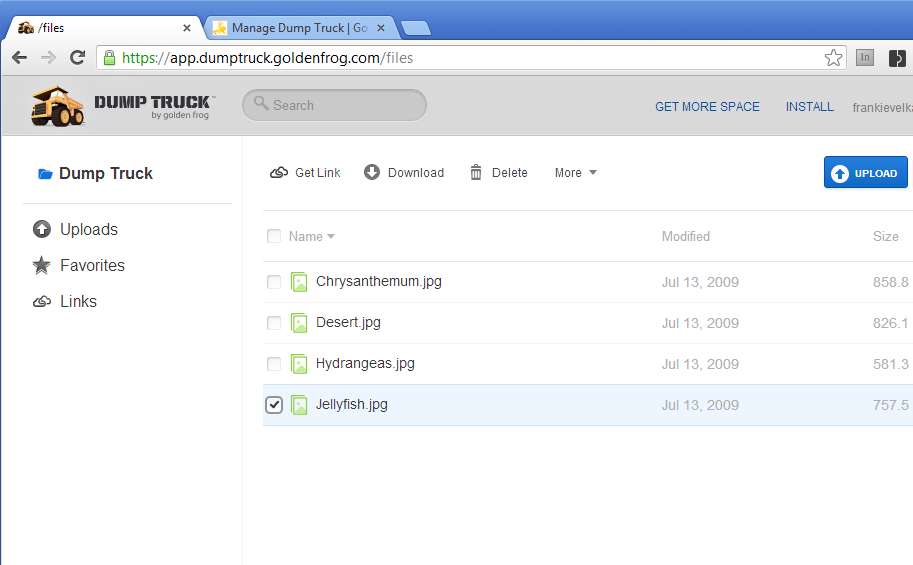Click the Links cloud icon in sidebar
This screenshot has width=913, height=565.
[x=41, y=302]
